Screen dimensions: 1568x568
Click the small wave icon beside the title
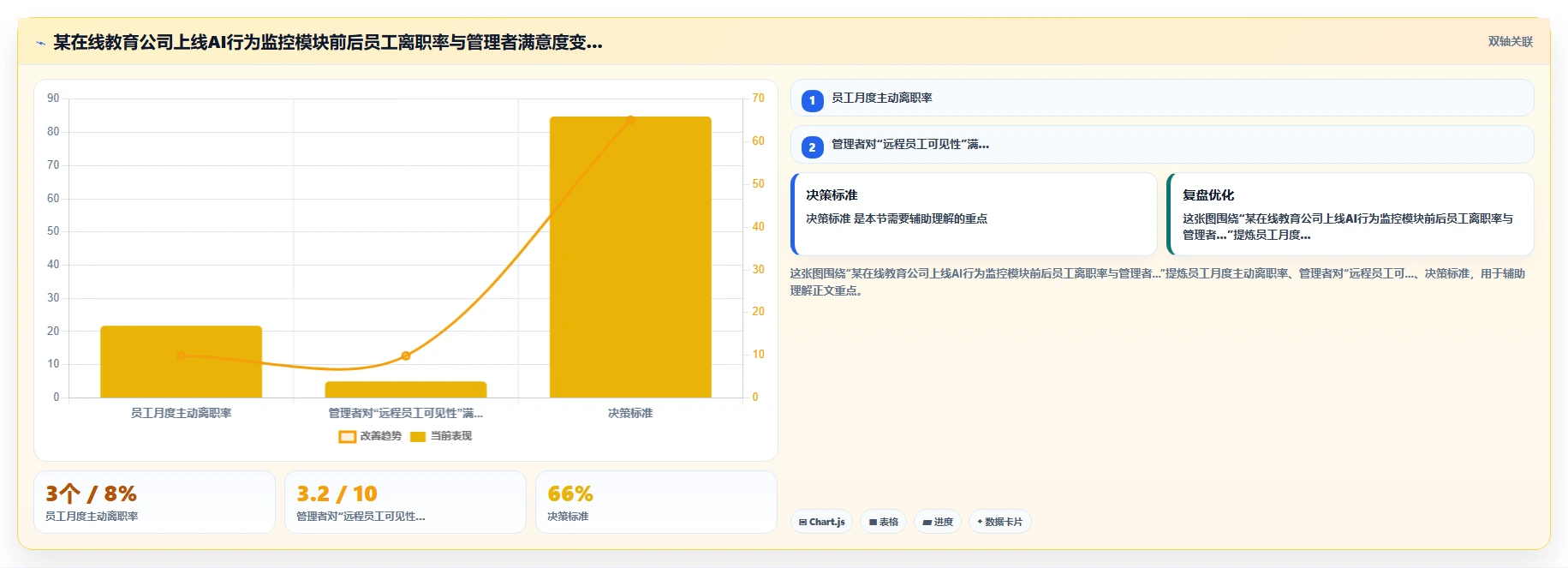[40, 43]
